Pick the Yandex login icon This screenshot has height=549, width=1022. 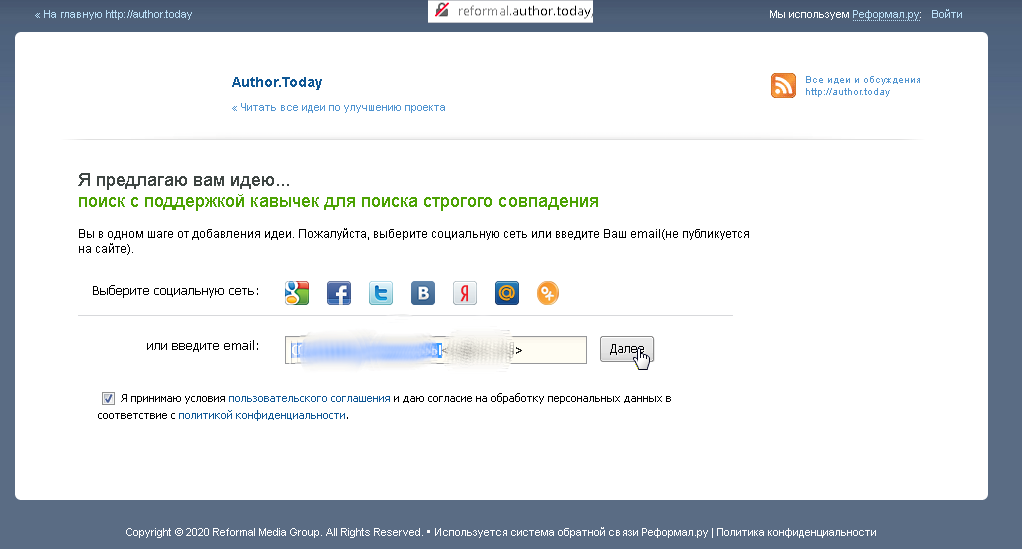pos(465,293)
